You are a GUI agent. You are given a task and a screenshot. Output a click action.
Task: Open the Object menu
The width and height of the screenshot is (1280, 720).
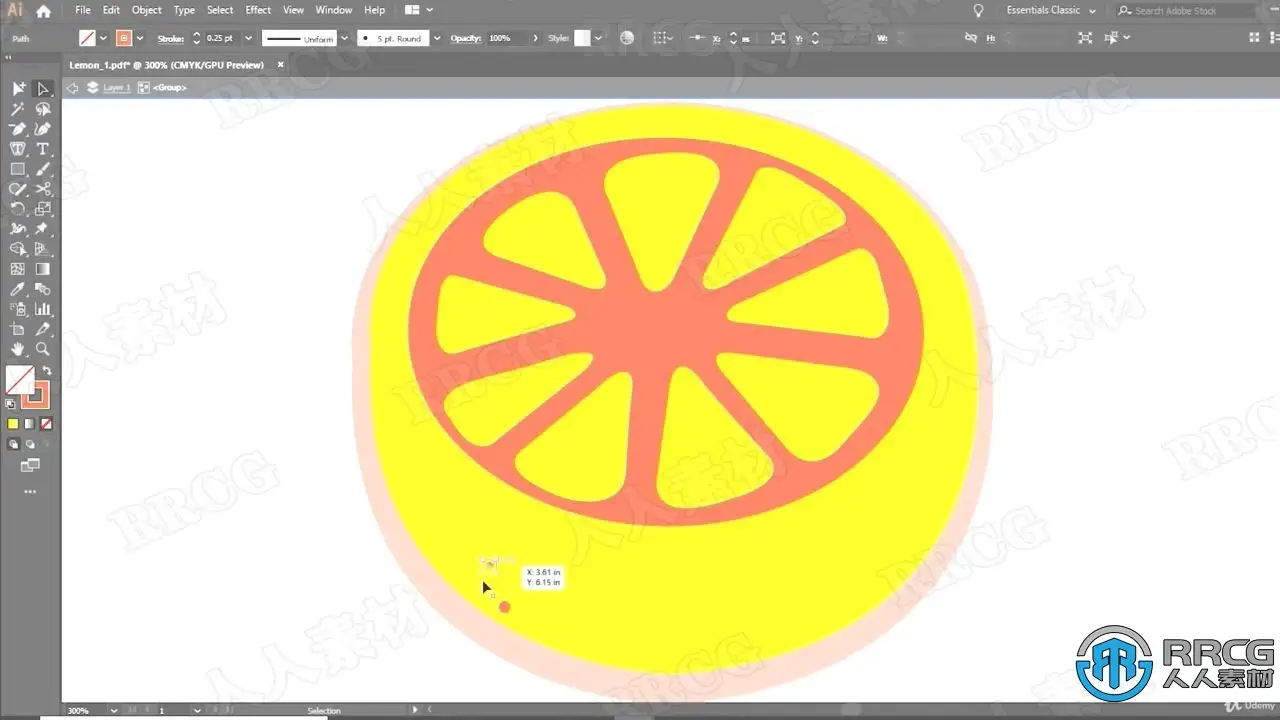(x=147, y=10)
